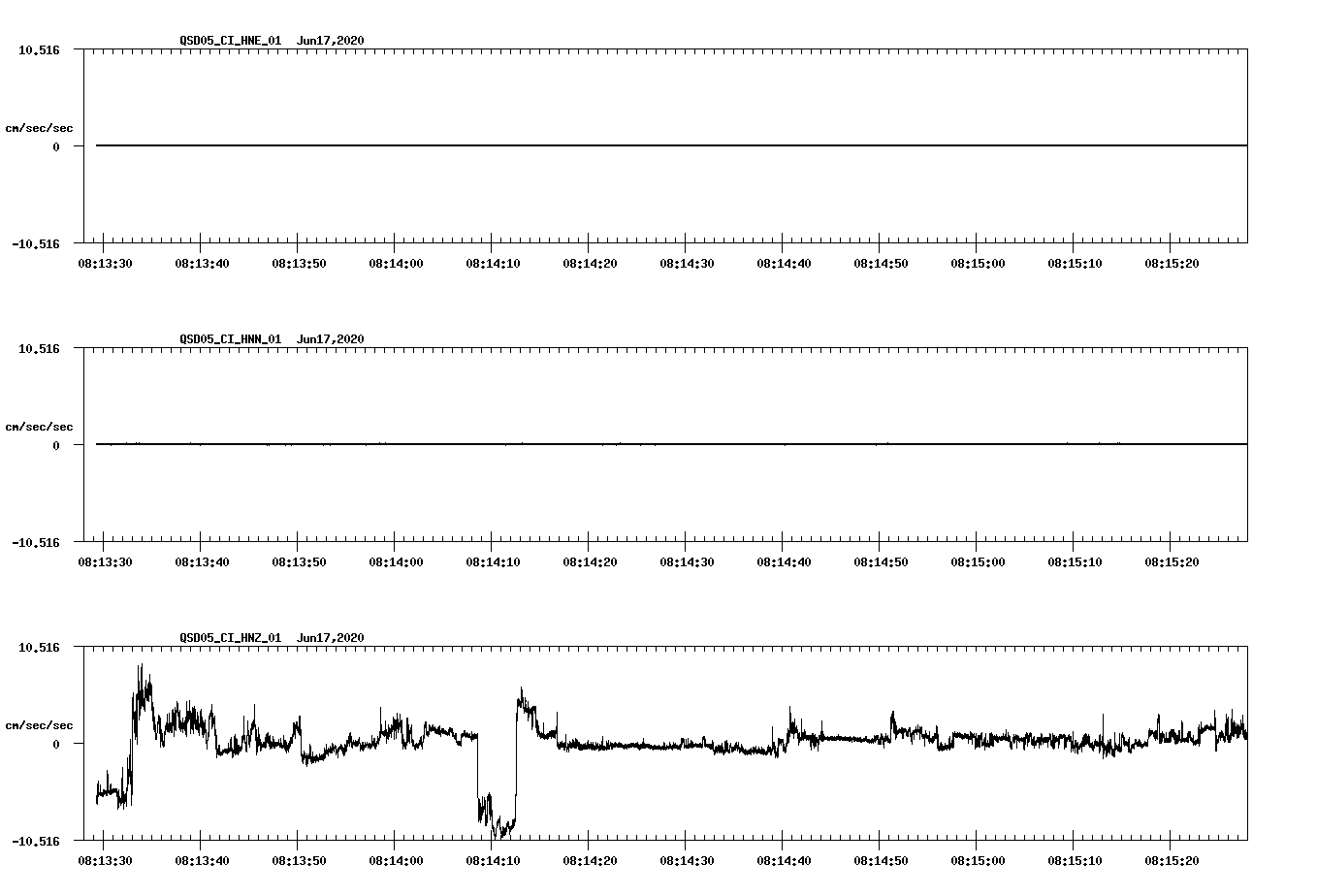Click the cm/sec/sec unit label of the HNZ plot
The image size is (1317, 896).
(x=39, y=725)
